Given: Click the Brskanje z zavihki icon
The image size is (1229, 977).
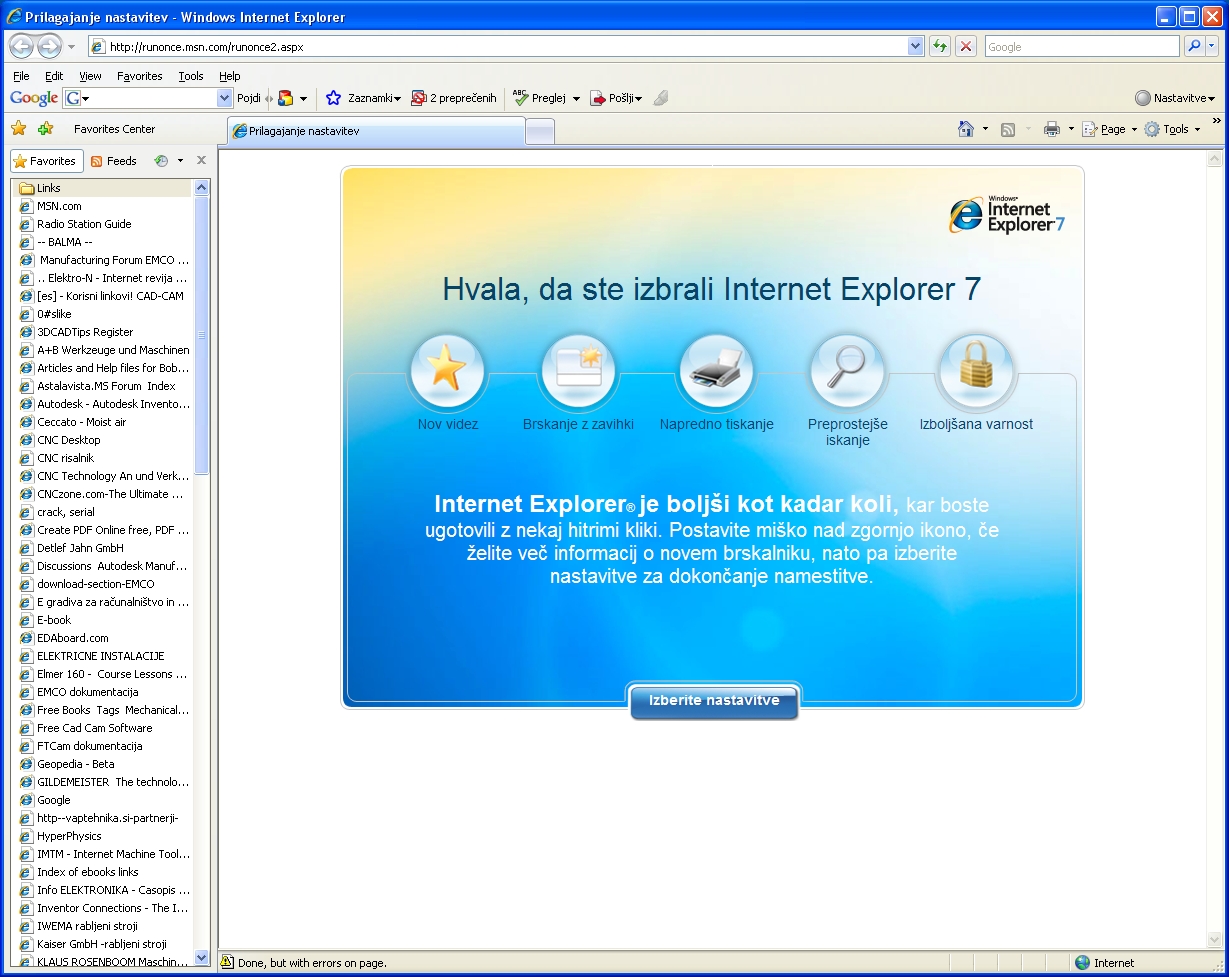Looking at the screenshot, I should pyautogui.click(x=578, y=371).
